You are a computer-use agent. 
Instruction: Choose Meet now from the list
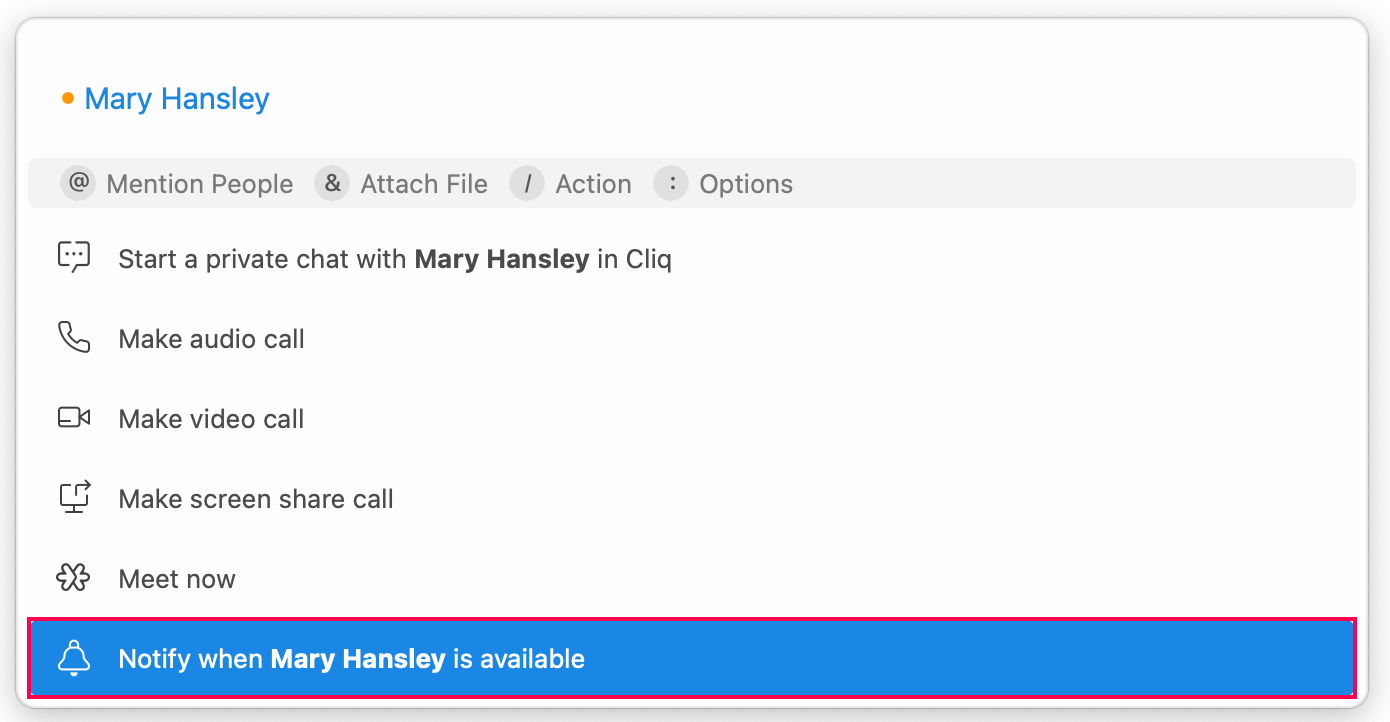(177, 579)
